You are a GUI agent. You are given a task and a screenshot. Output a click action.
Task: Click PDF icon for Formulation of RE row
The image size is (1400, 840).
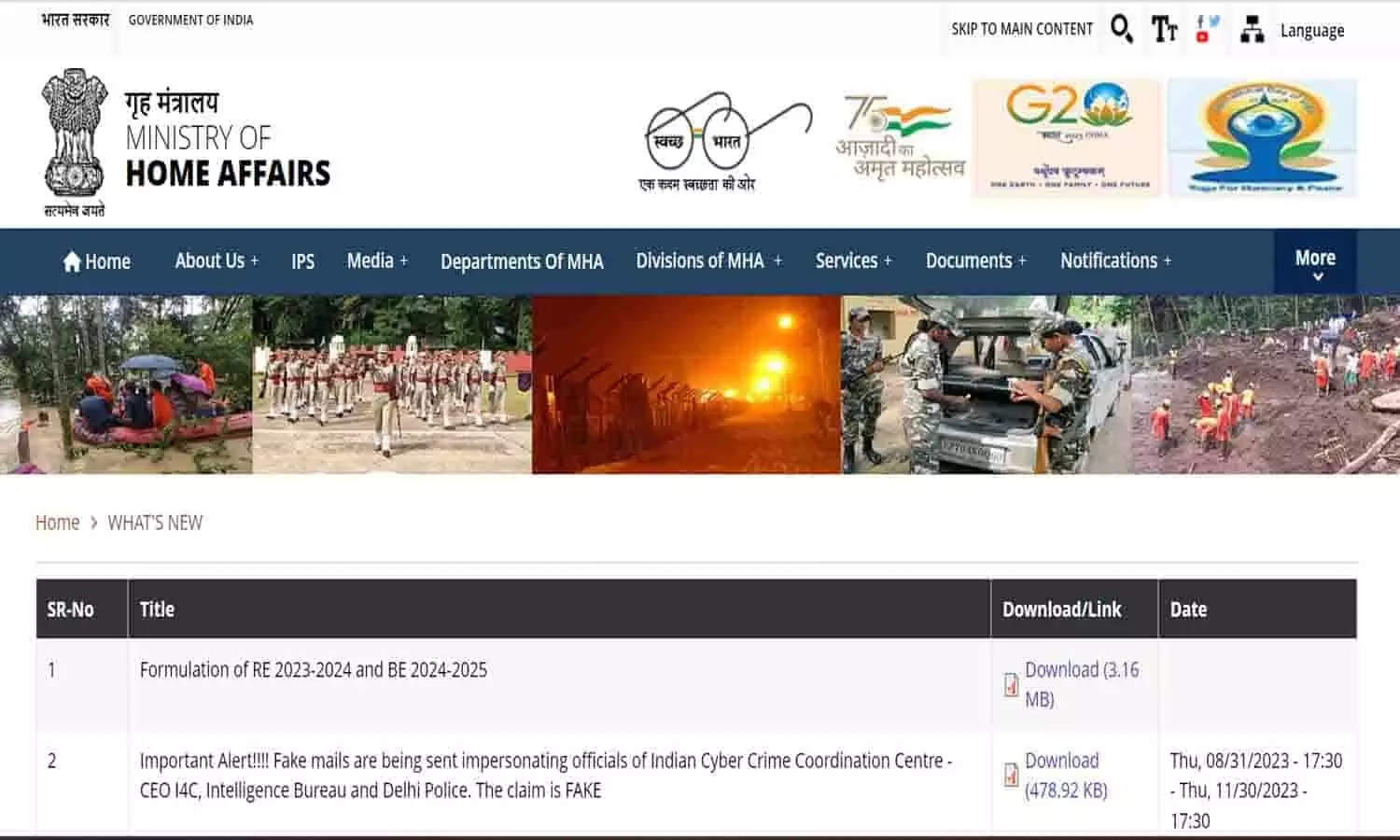coord(1011,684)
